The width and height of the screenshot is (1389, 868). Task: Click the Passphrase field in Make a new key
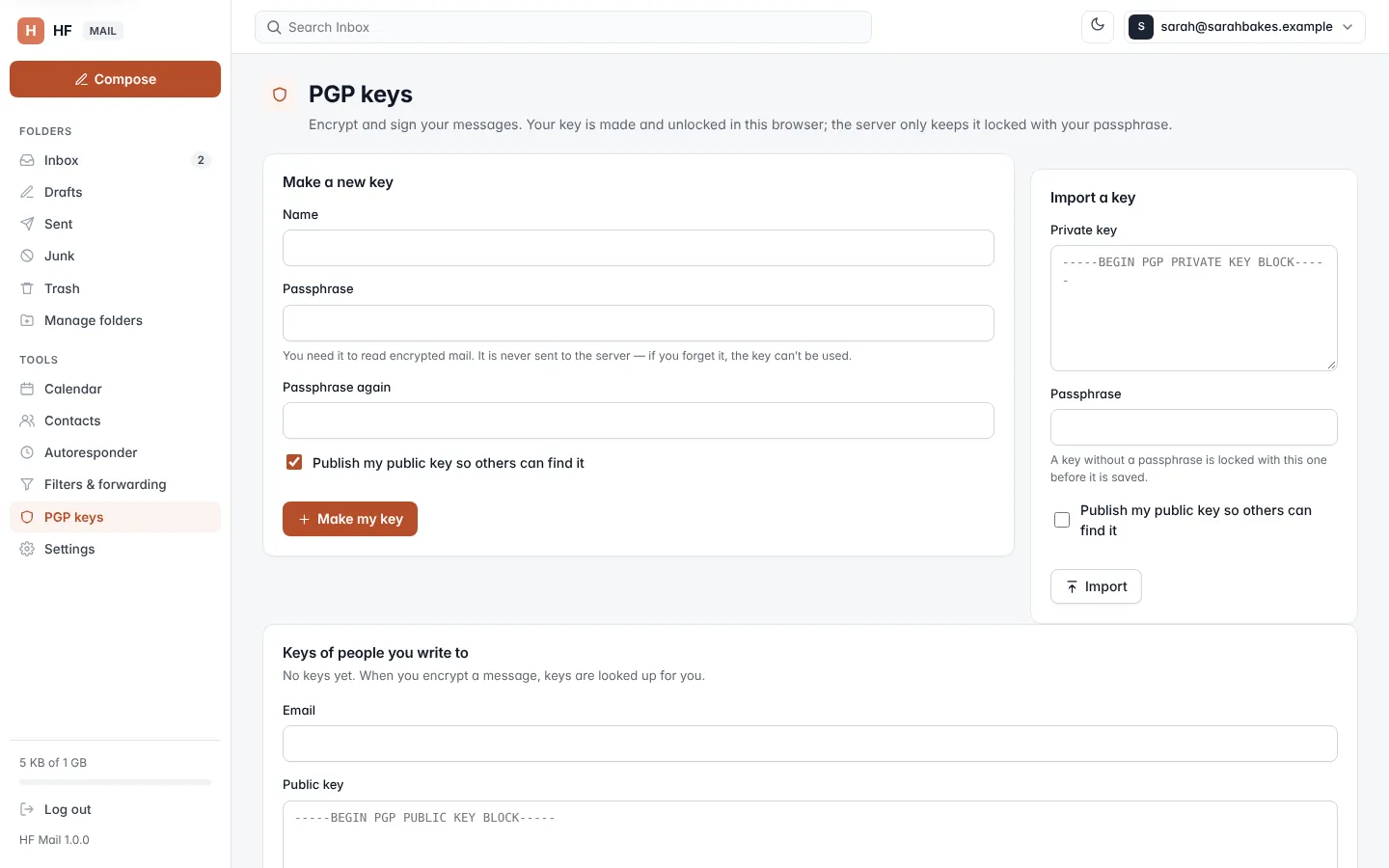point(639,323)
